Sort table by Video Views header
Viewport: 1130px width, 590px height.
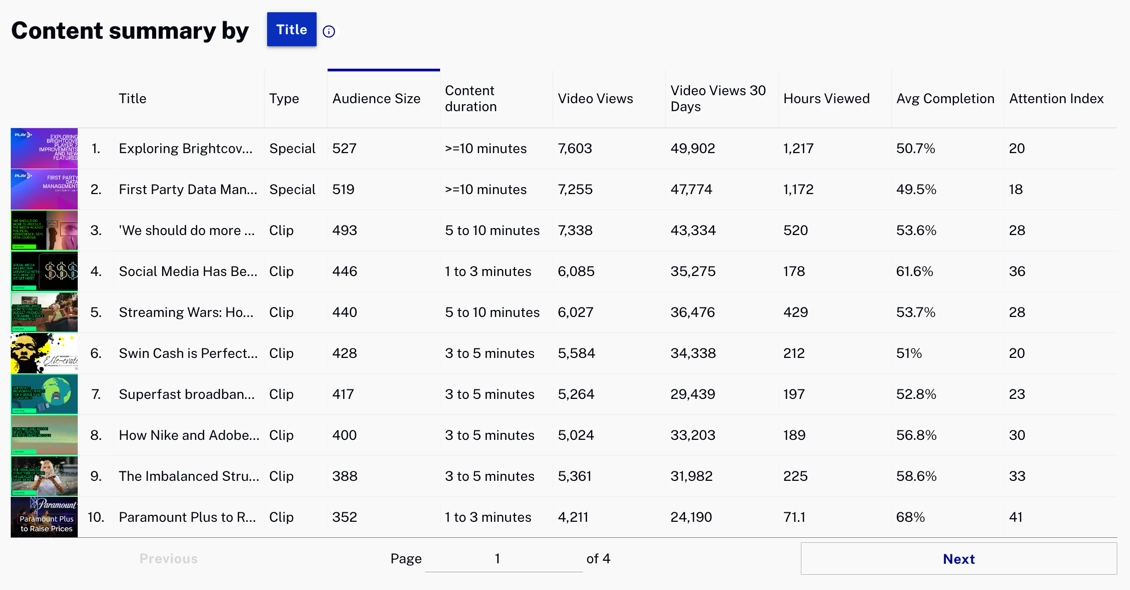tap(595, 99)
